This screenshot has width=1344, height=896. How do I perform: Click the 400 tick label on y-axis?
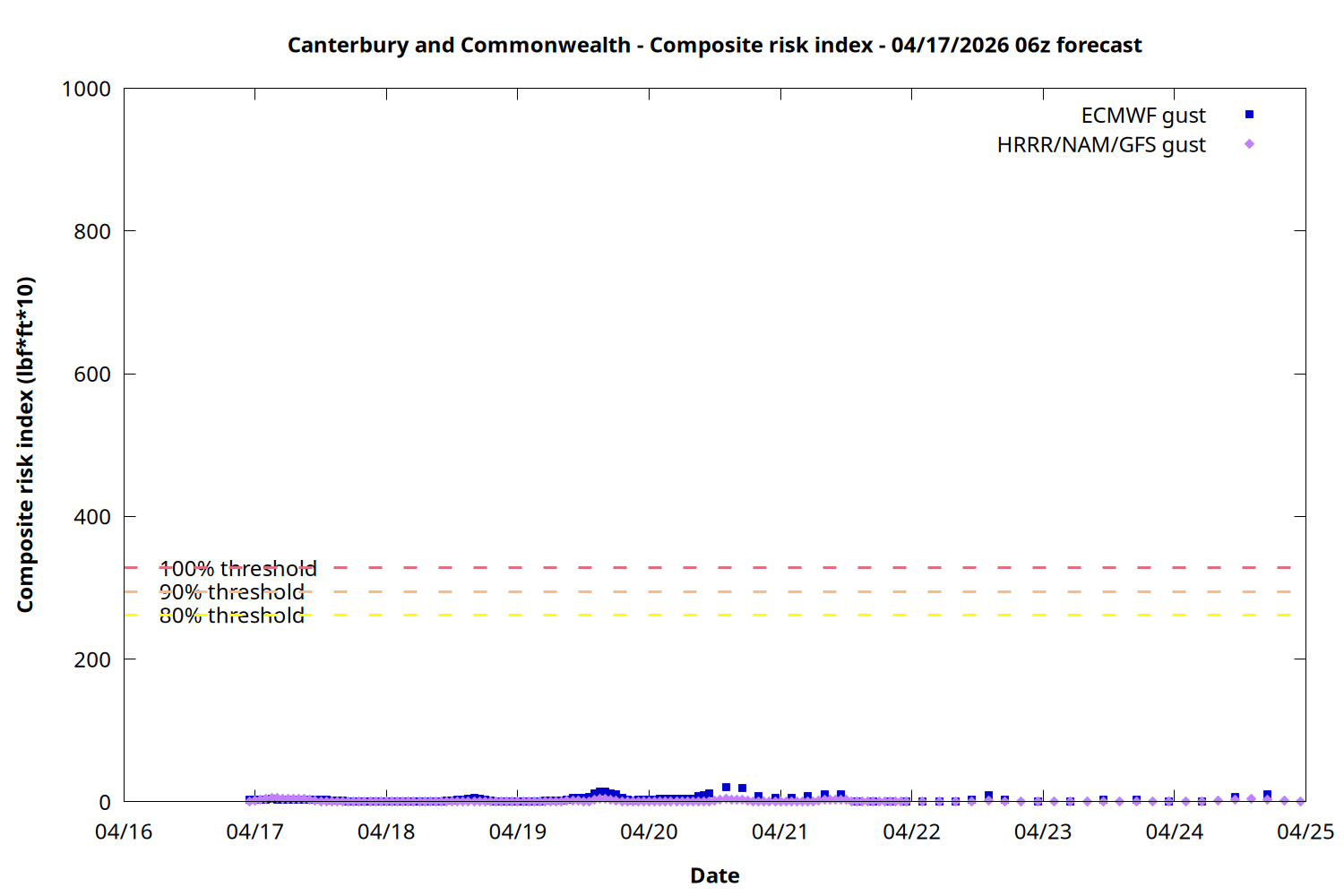[92, 517]
